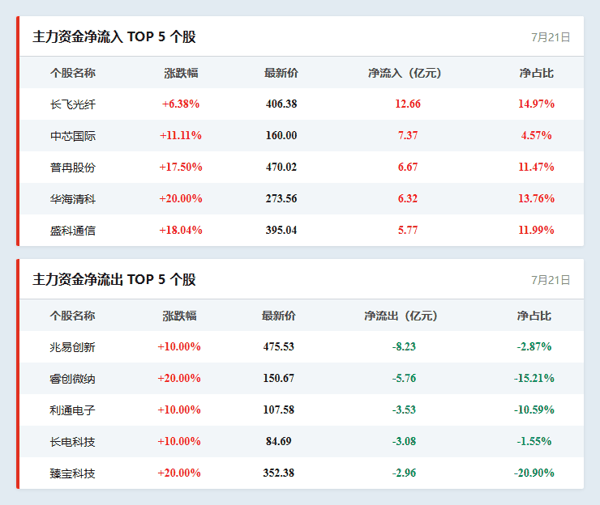Image resolution: width=600 pixels, height=505 pixels.
Task: Open 盛科通信 stock entry
Action: click(x=73, y=230)
